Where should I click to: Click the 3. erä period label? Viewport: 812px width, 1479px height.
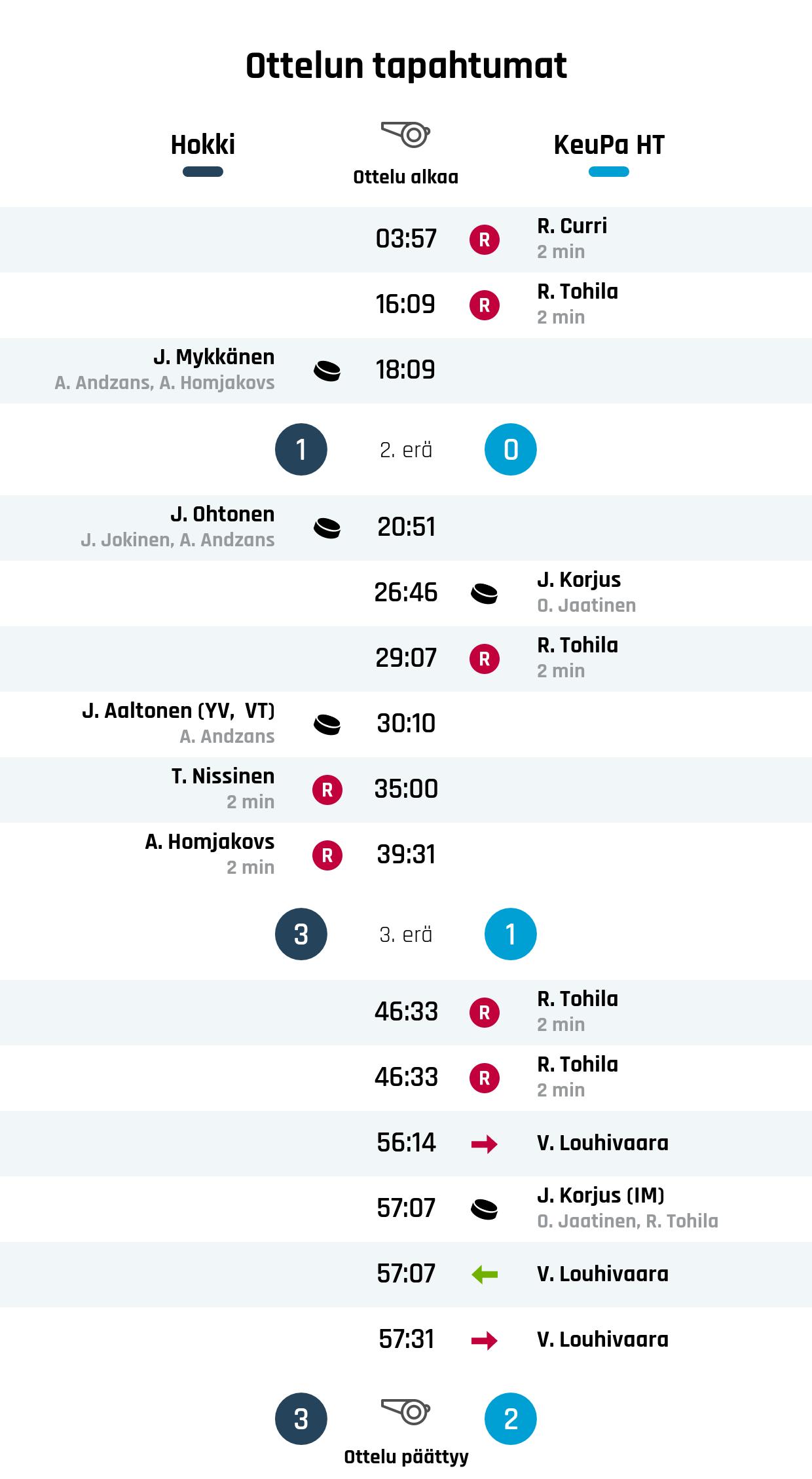pos(406,935)
